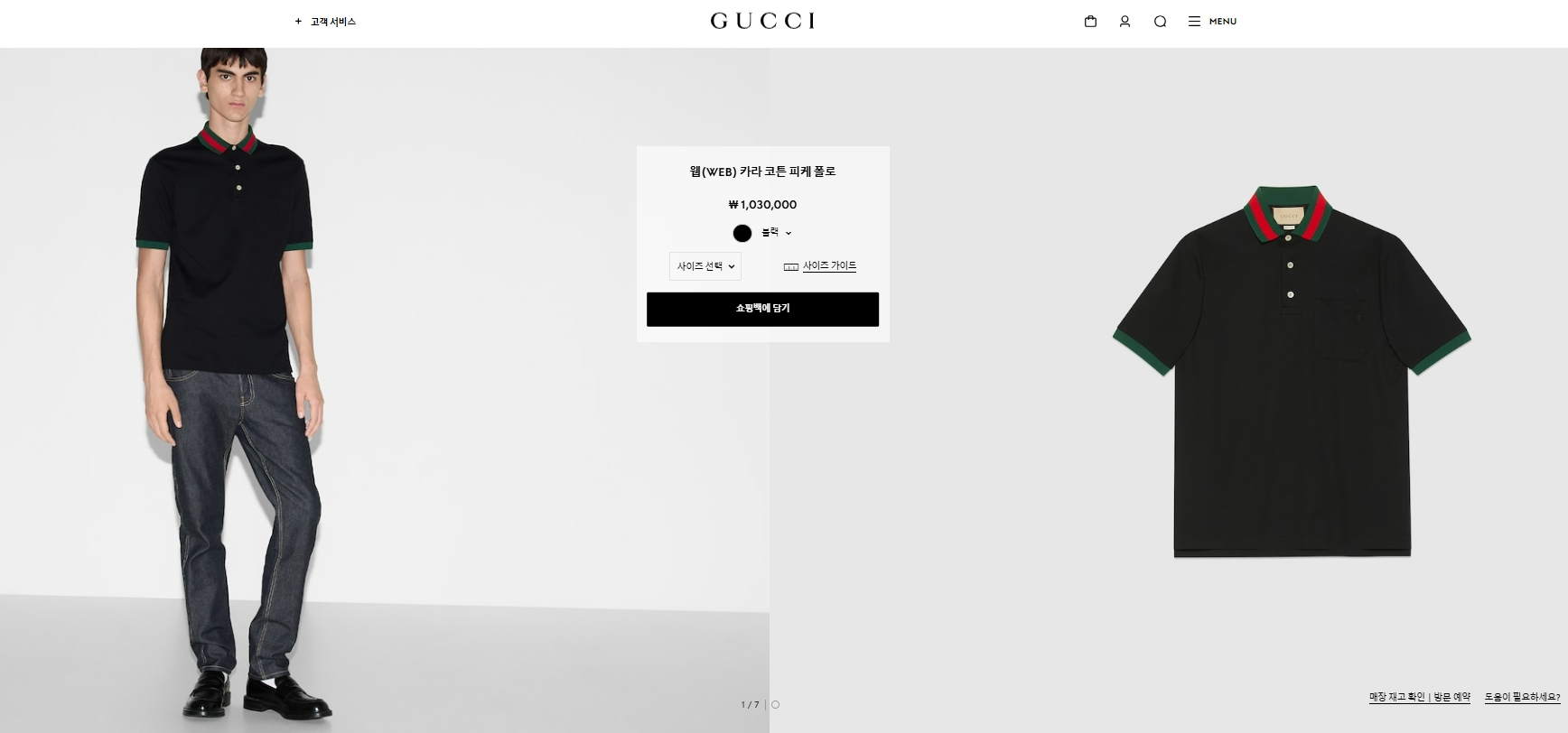
Task: Click the 도움이 필요하세요? help link
Action: 1522,697
